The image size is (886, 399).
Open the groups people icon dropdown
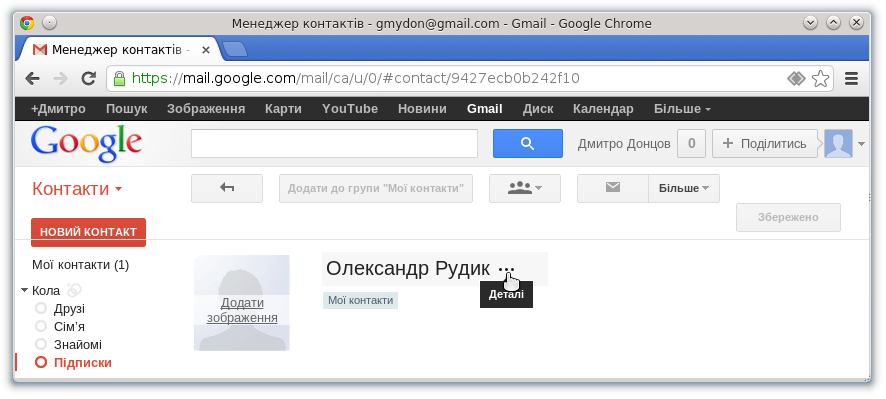point(525,188)
